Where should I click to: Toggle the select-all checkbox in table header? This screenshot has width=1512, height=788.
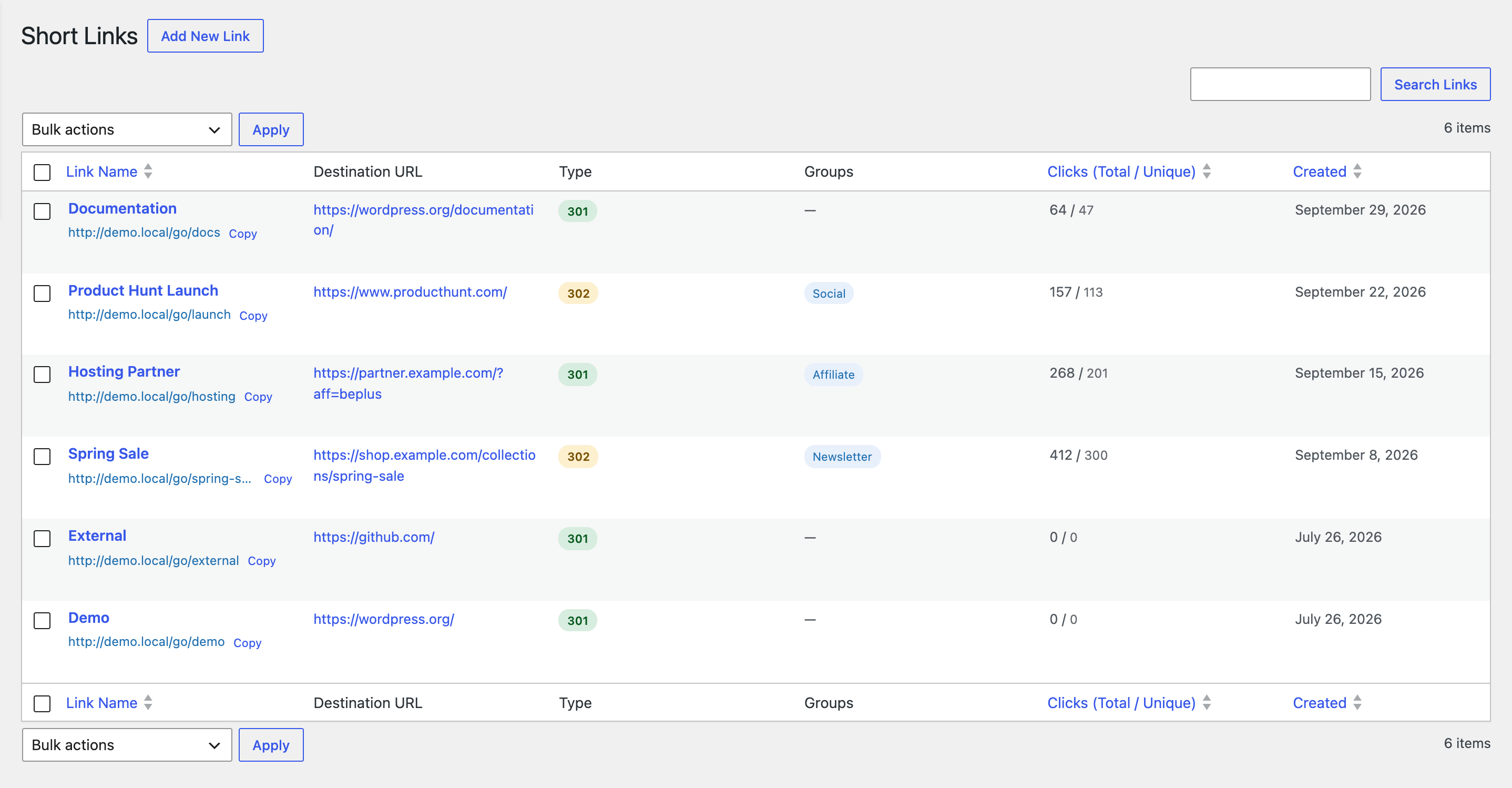(x=42, y=172)
